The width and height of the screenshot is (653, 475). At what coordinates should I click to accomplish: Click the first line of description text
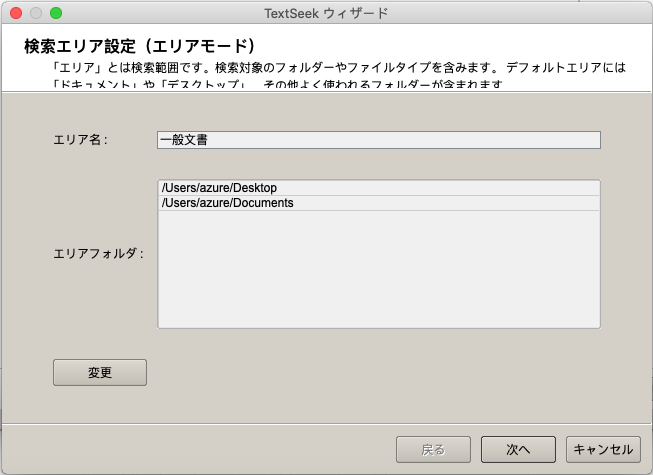point(338,67)
